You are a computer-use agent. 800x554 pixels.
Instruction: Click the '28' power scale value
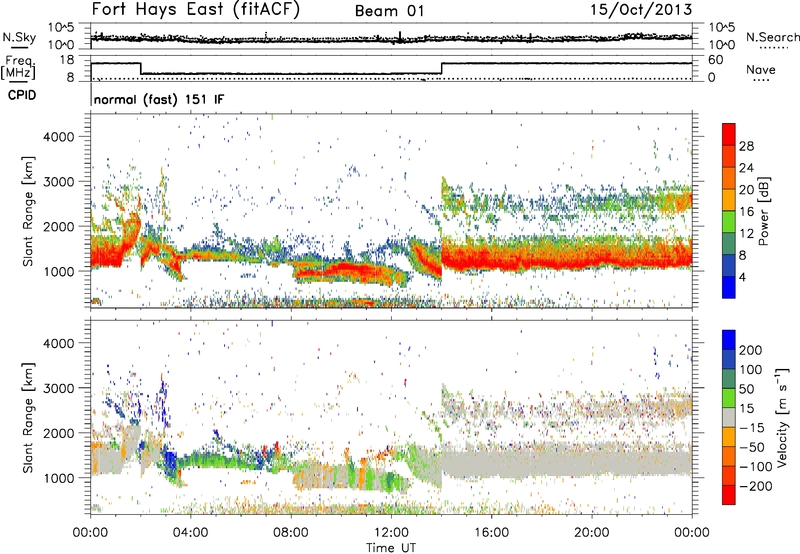(x=746, y=146)
